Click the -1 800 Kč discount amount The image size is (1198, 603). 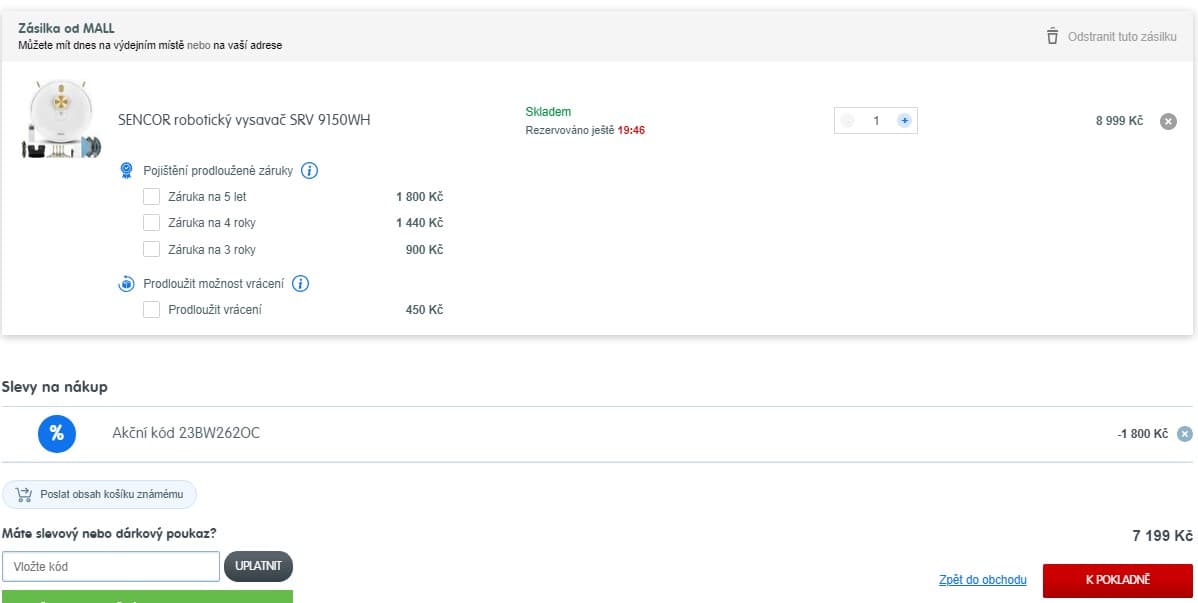point(1142,434)
